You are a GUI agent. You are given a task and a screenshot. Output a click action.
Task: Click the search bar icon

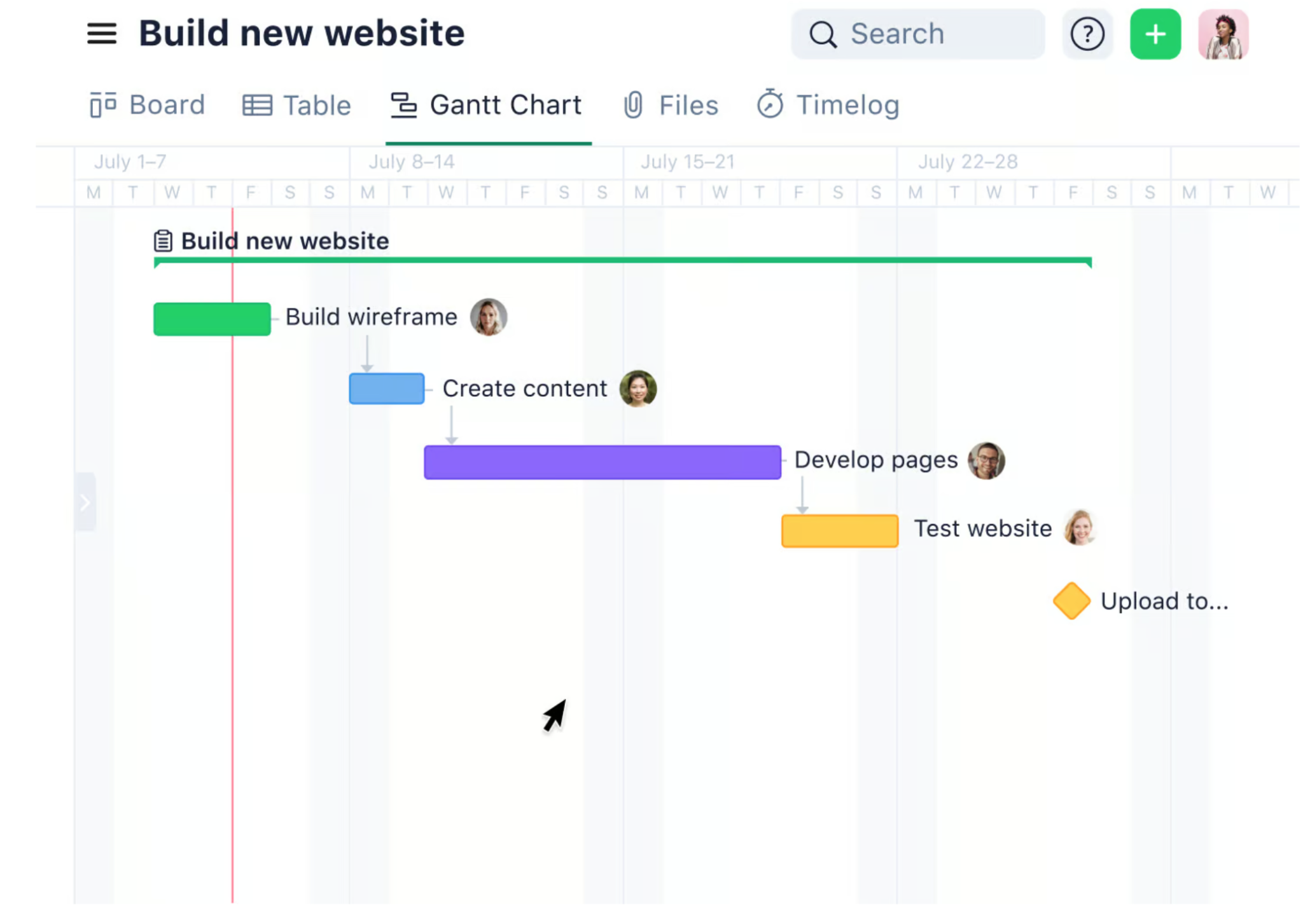pos(825,33)
